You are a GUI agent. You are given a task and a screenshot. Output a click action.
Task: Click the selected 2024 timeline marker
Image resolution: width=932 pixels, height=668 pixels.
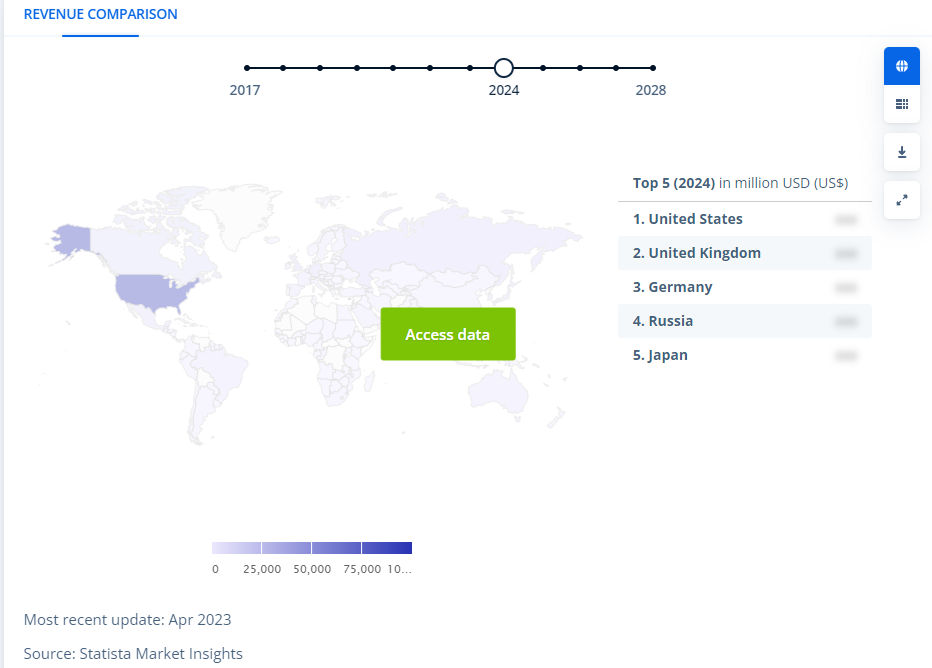pos(504,68)
